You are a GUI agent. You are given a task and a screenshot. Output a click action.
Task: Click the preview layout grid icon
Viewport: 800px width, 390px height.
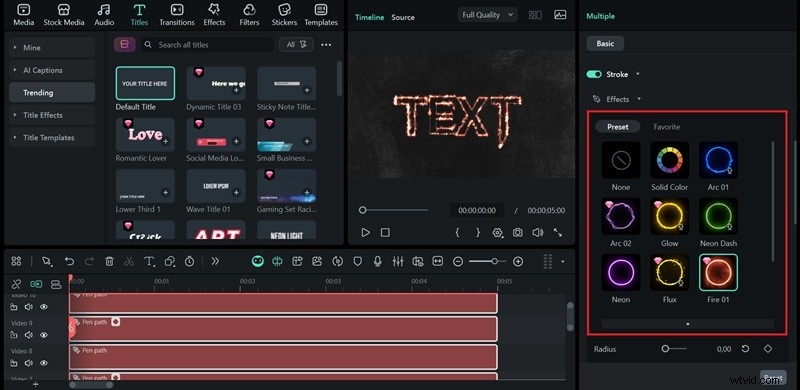pos(535,15)
